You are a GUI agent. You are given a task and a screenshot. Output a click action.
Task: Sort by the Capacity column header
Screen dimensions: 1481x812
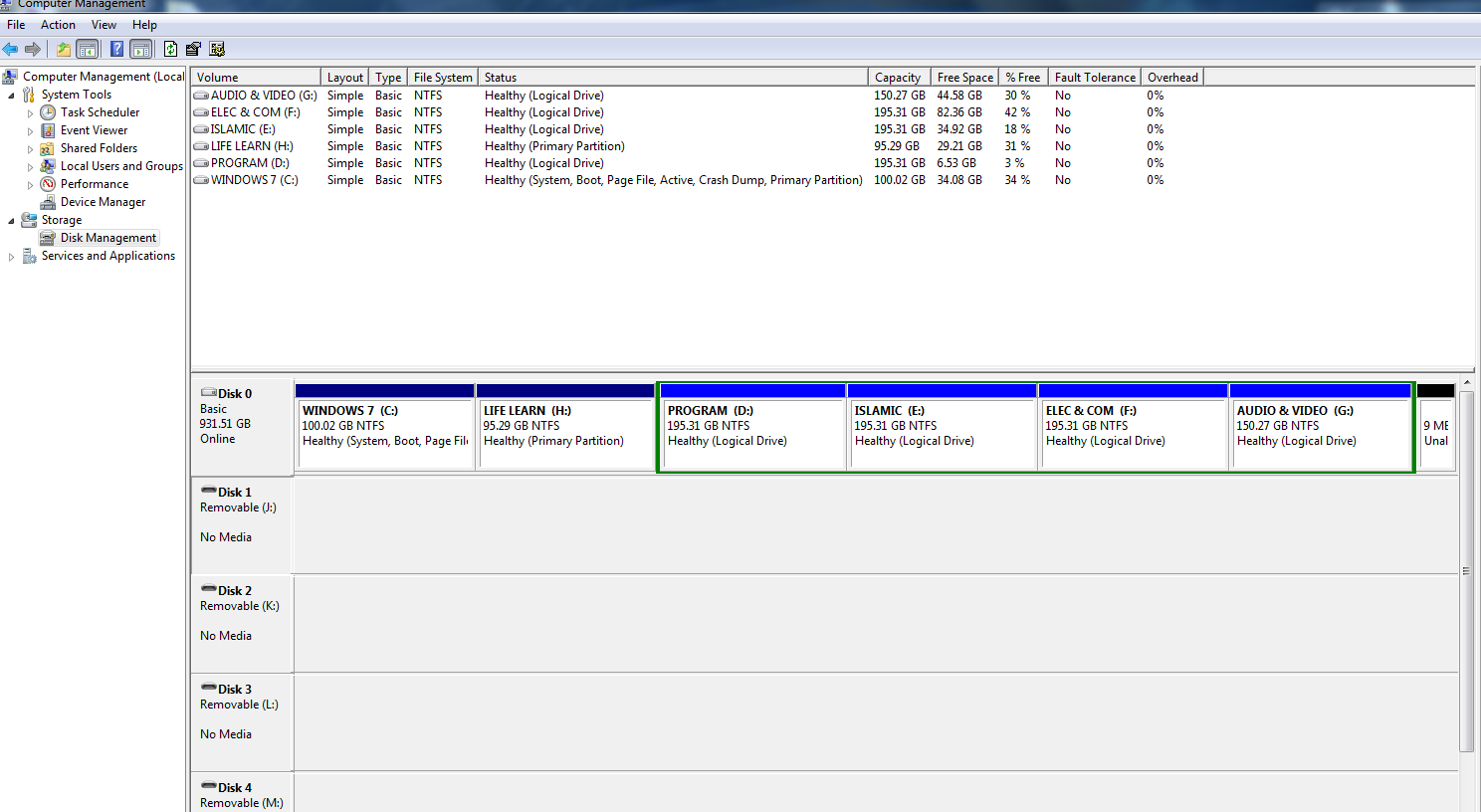pos(900,78)
